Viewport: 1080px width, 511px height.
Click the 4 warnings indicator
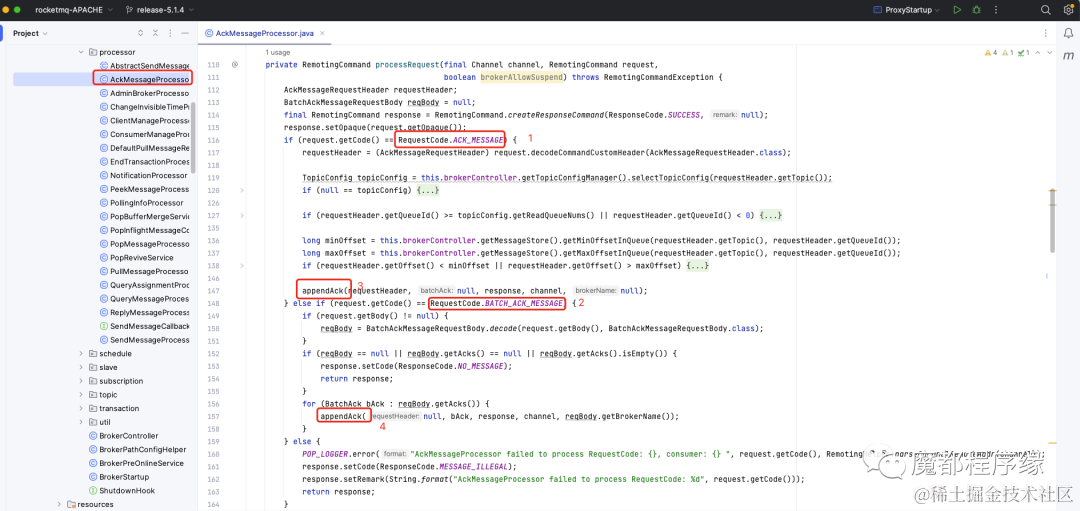click(x=991, y=52)
